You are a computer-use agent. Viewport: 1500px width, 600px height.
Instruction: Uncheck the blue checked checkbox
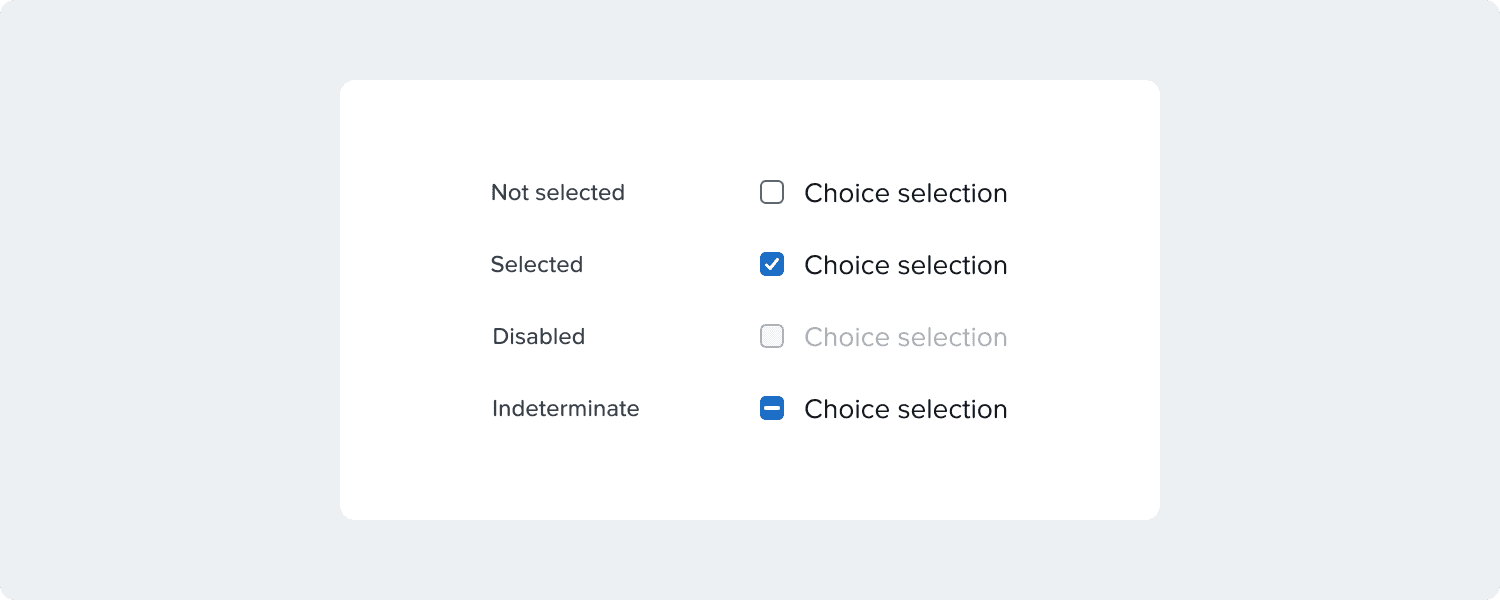pos(772,264)
